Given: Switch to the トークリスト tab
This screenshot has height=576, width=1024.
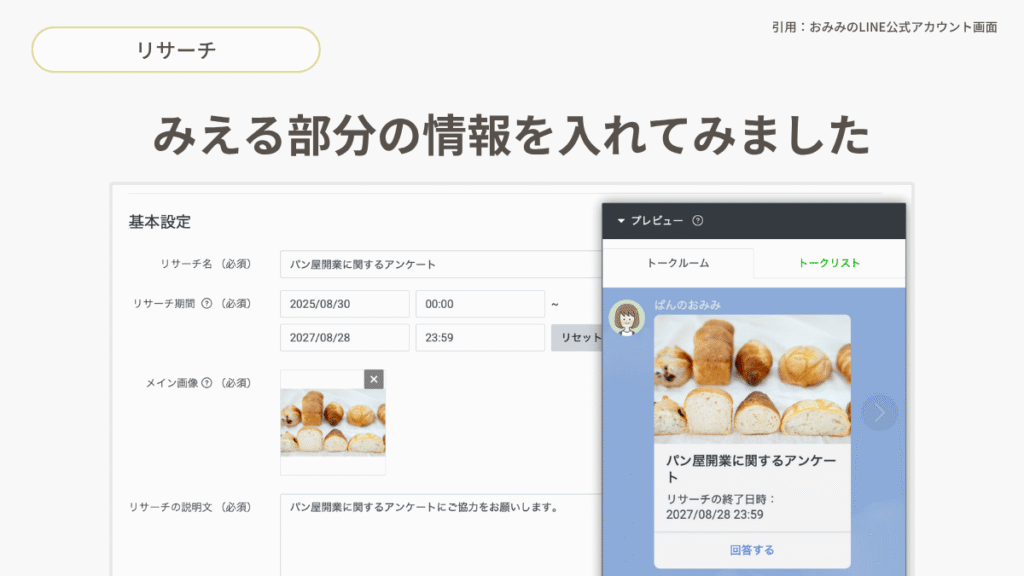Looking at the screenshot, I should (829, 263).
